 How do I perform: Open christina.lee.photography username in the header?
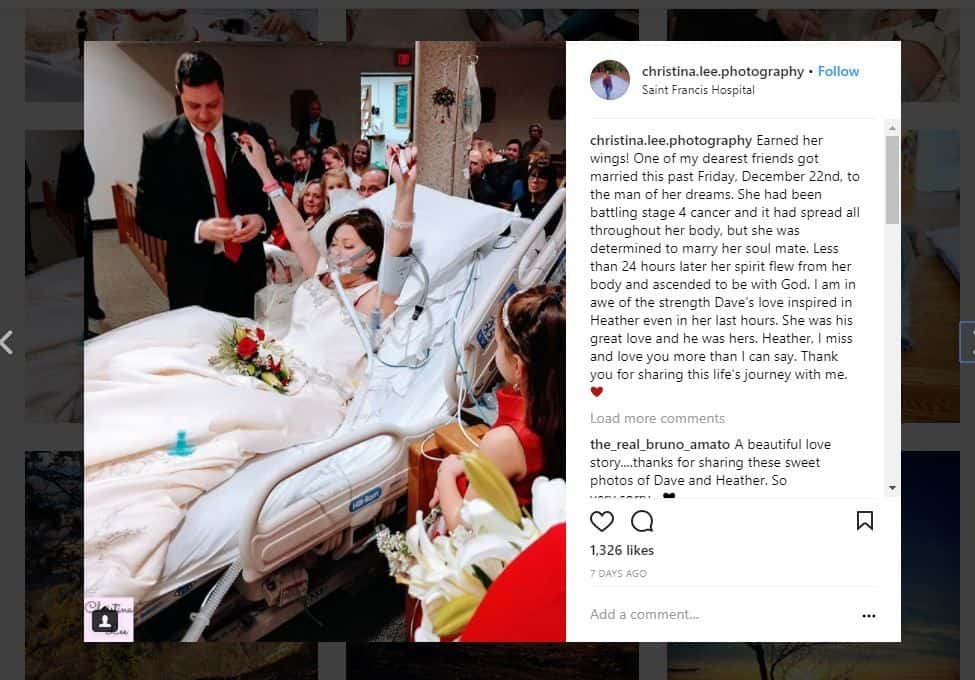(x=723, y=71)
